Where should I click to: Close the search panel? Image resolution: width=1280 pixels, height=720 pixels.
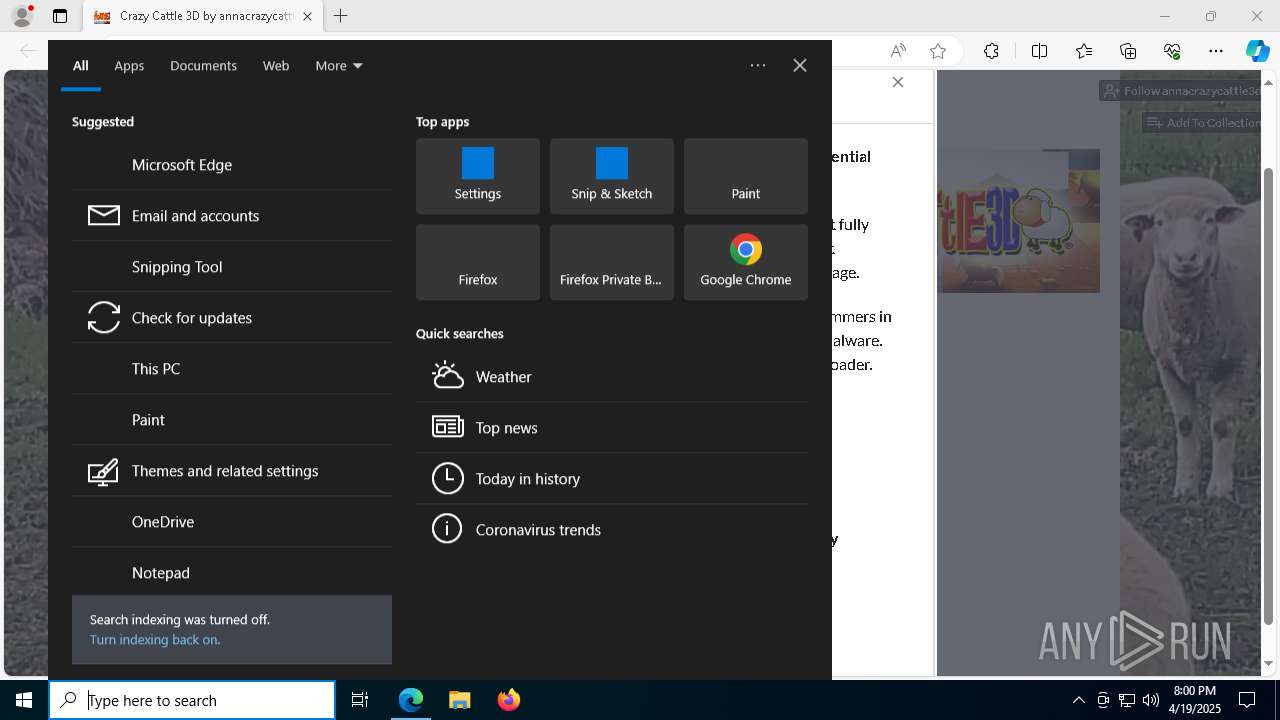[x=800, y=65]
